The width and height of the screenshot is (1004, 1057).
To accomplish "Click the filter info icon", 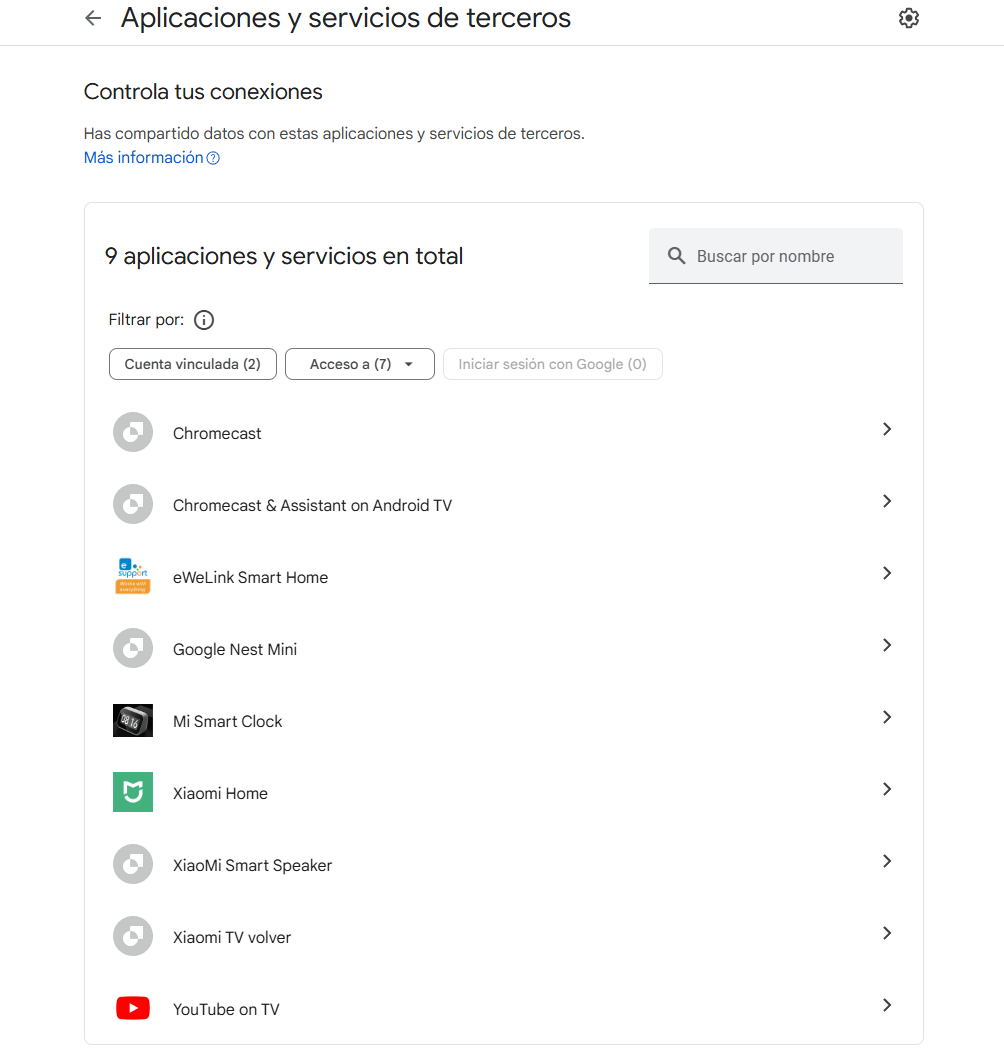I will tap(204, 320).
